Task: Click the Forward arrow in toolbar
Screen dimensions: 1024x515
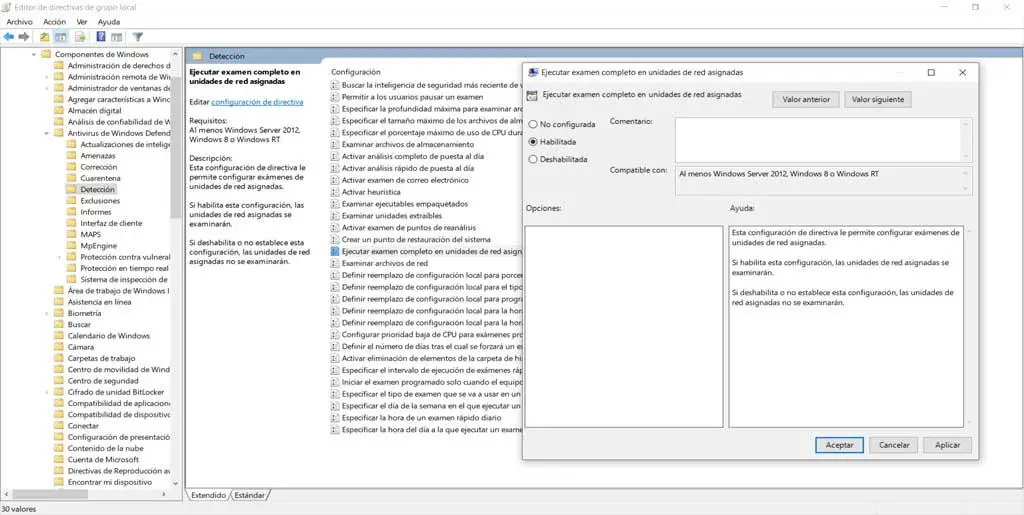Action: click(24, 37)
